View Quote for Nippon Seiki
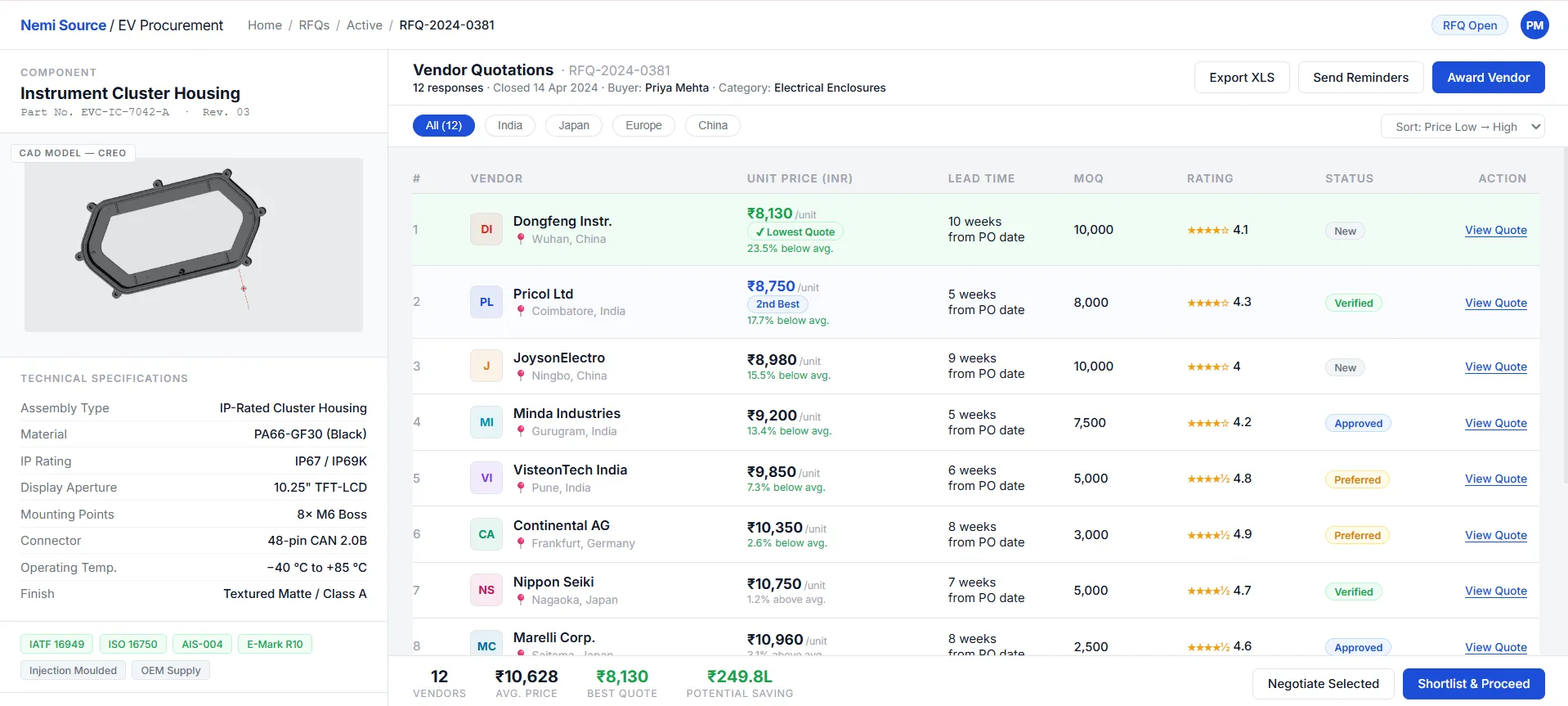The width and height of the screenshot is (1568, 706). click(1495, 591)
